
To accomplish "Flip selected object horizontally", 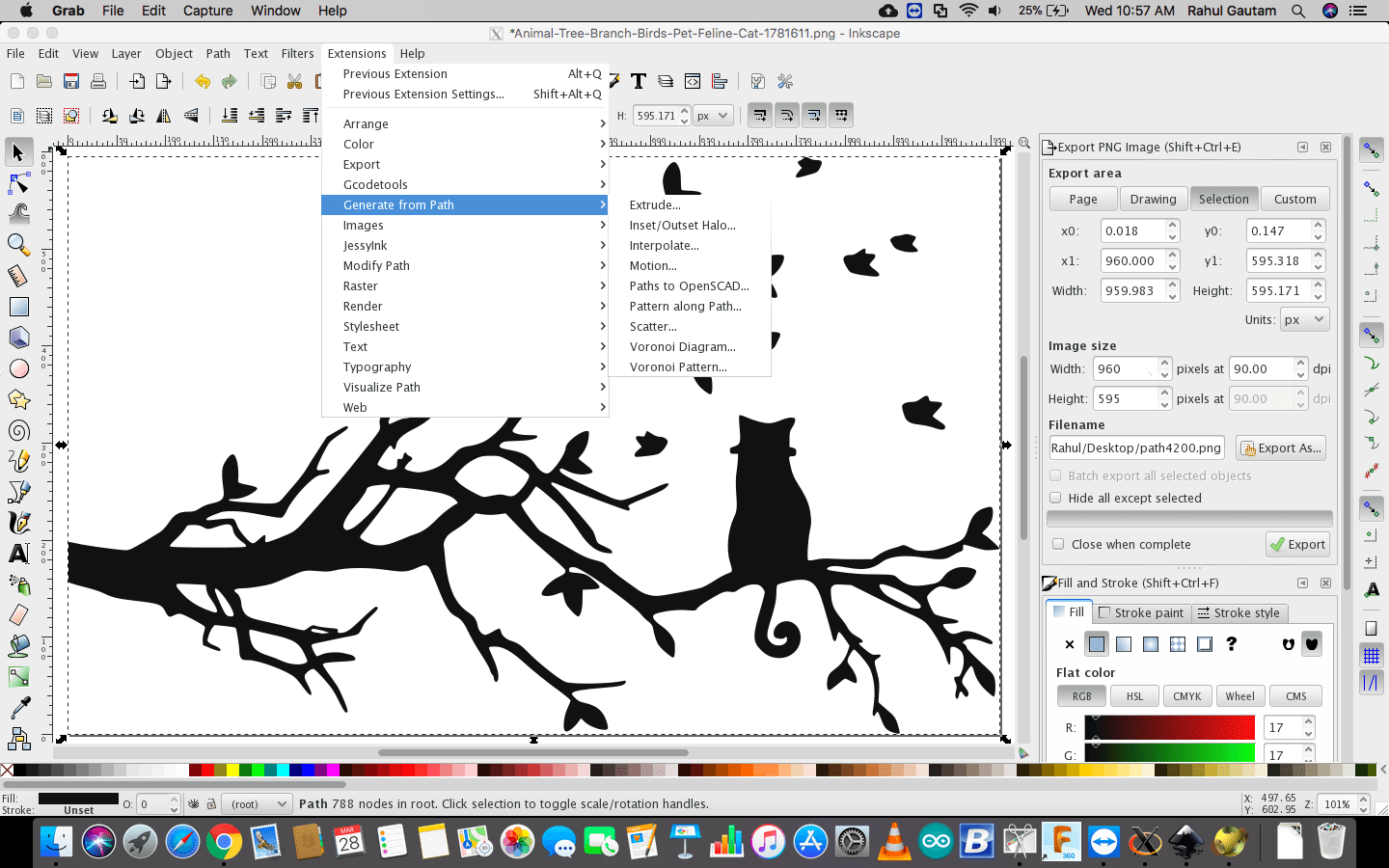I will coord(164,116).
